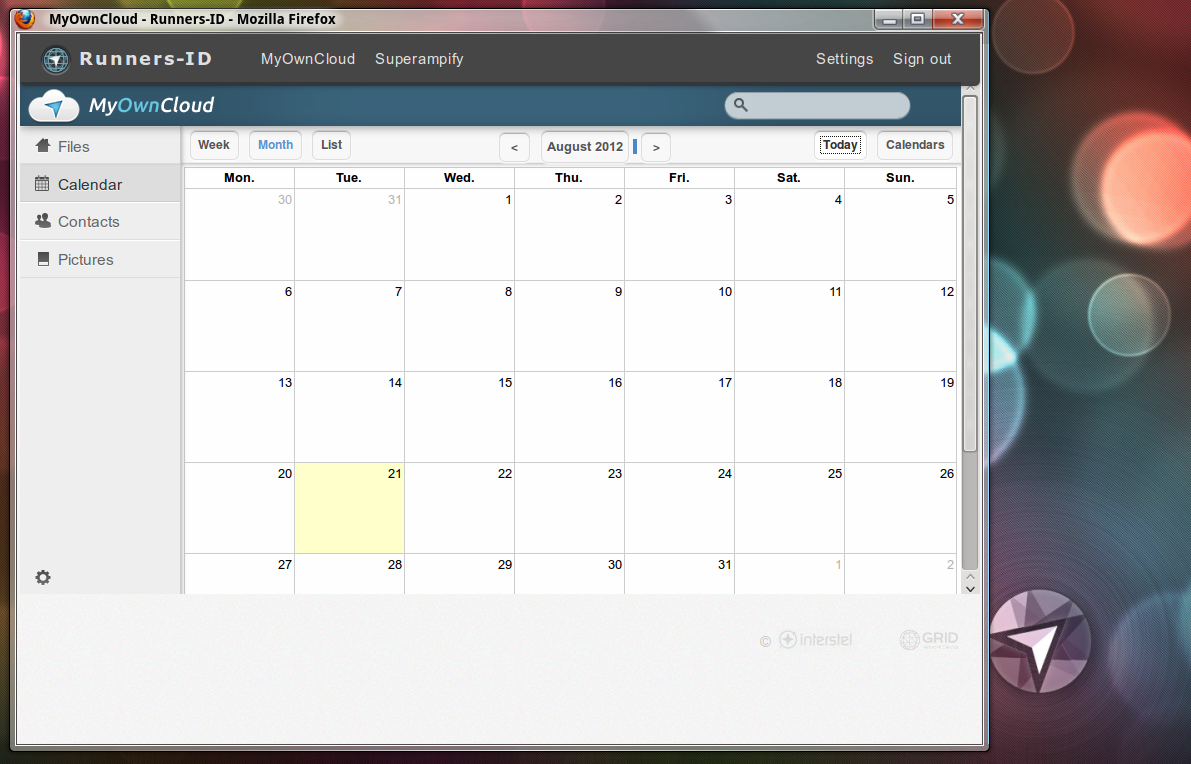Go to previous month with < button

(x=514, y=147)
